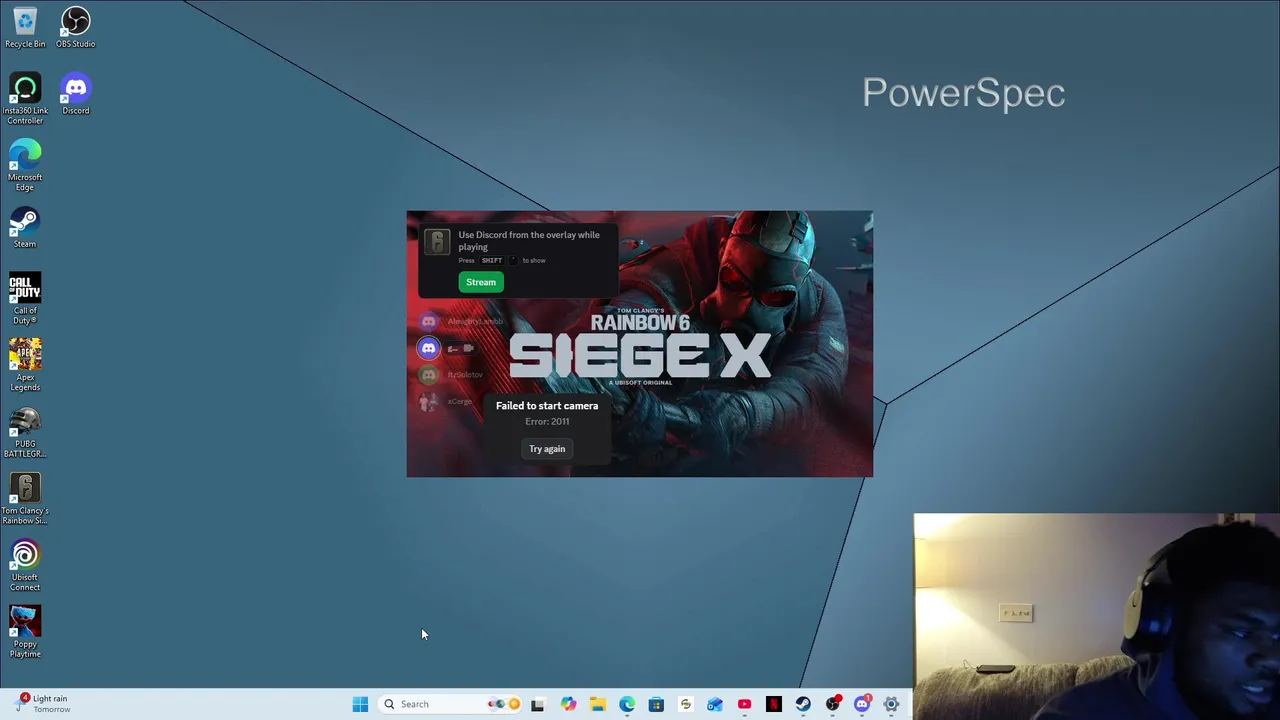The image size is (1280, 720).
Task: Open the Poppy Playtime desktop shortcut
Action: [x=25, y=632]
